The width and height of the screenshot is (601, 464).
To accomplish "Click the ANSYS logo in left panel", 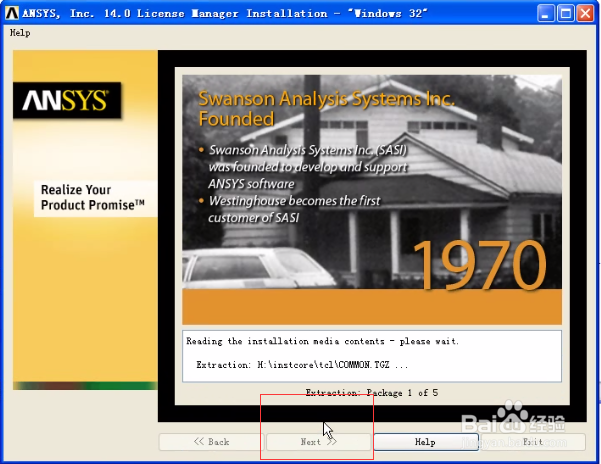I will (67, 100).
